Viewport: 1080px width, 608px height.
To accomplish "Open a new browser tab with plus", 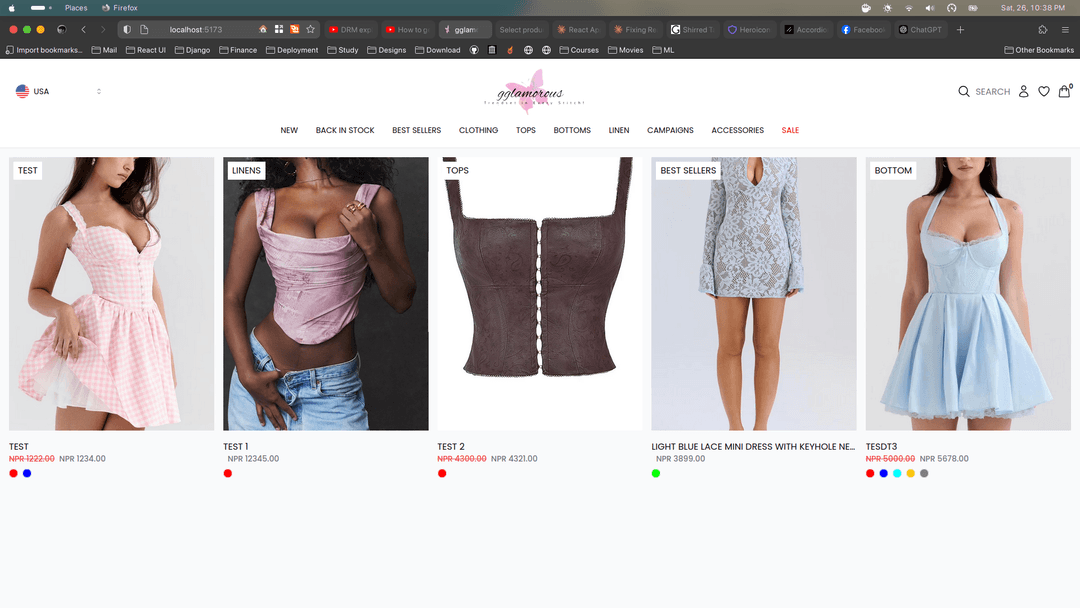I will pyautogui.click(x=961, y=30).
